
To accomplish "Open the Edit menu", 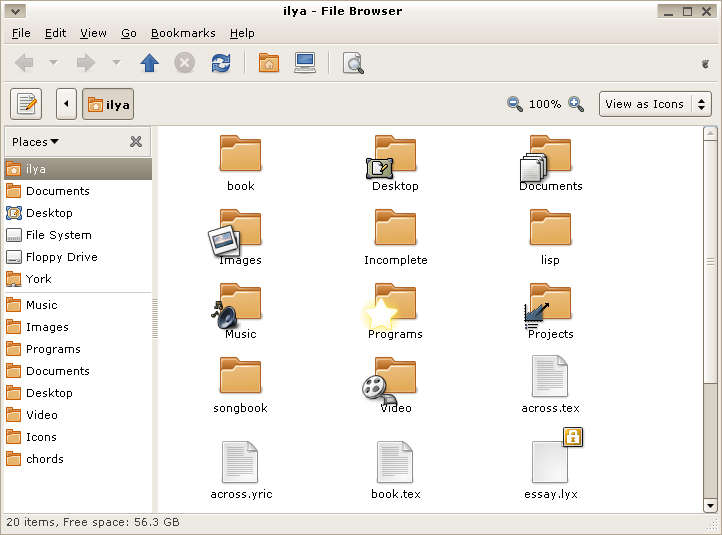I will point(55,33).
